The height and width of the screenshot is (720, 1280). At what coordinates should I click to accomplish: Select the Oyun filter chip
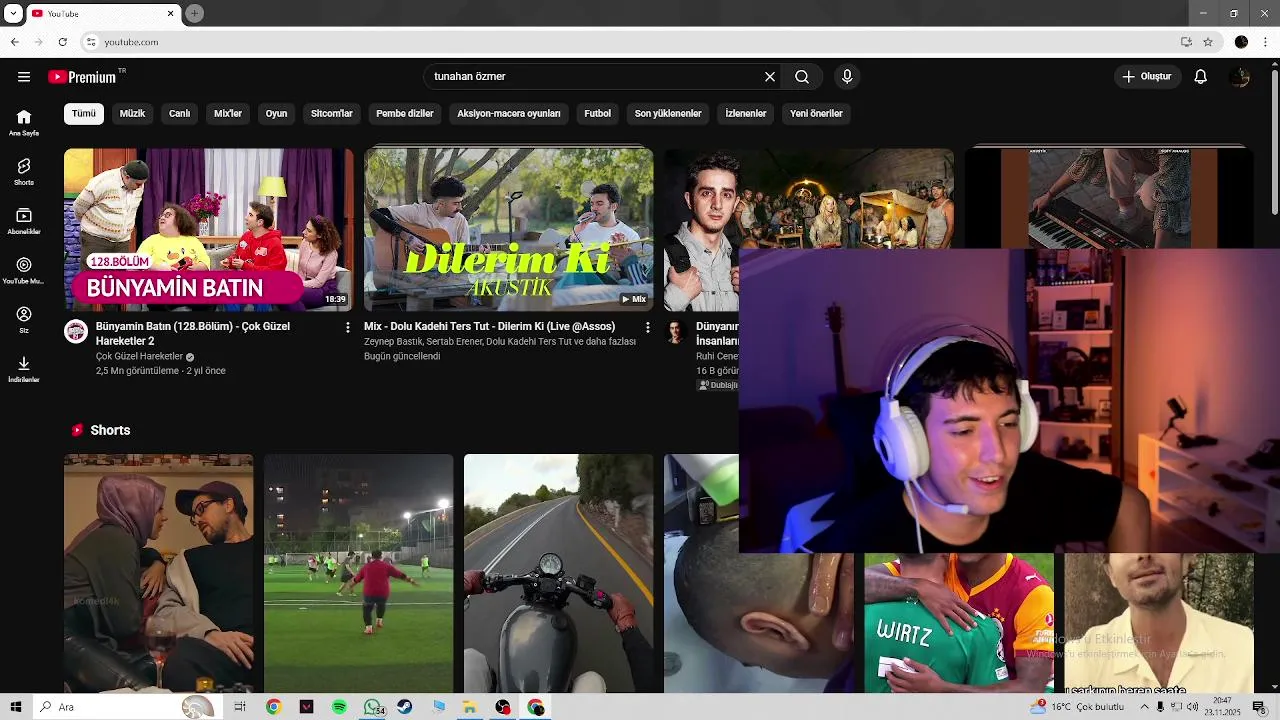pos(276,114)
